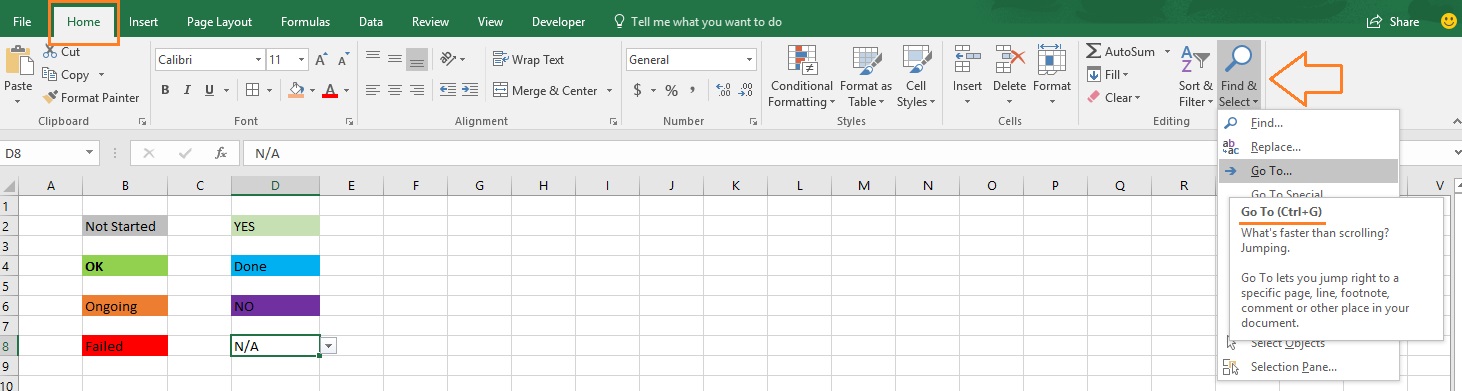
Task: Open the Insert ribbon tab
Action: coord(143,21)
